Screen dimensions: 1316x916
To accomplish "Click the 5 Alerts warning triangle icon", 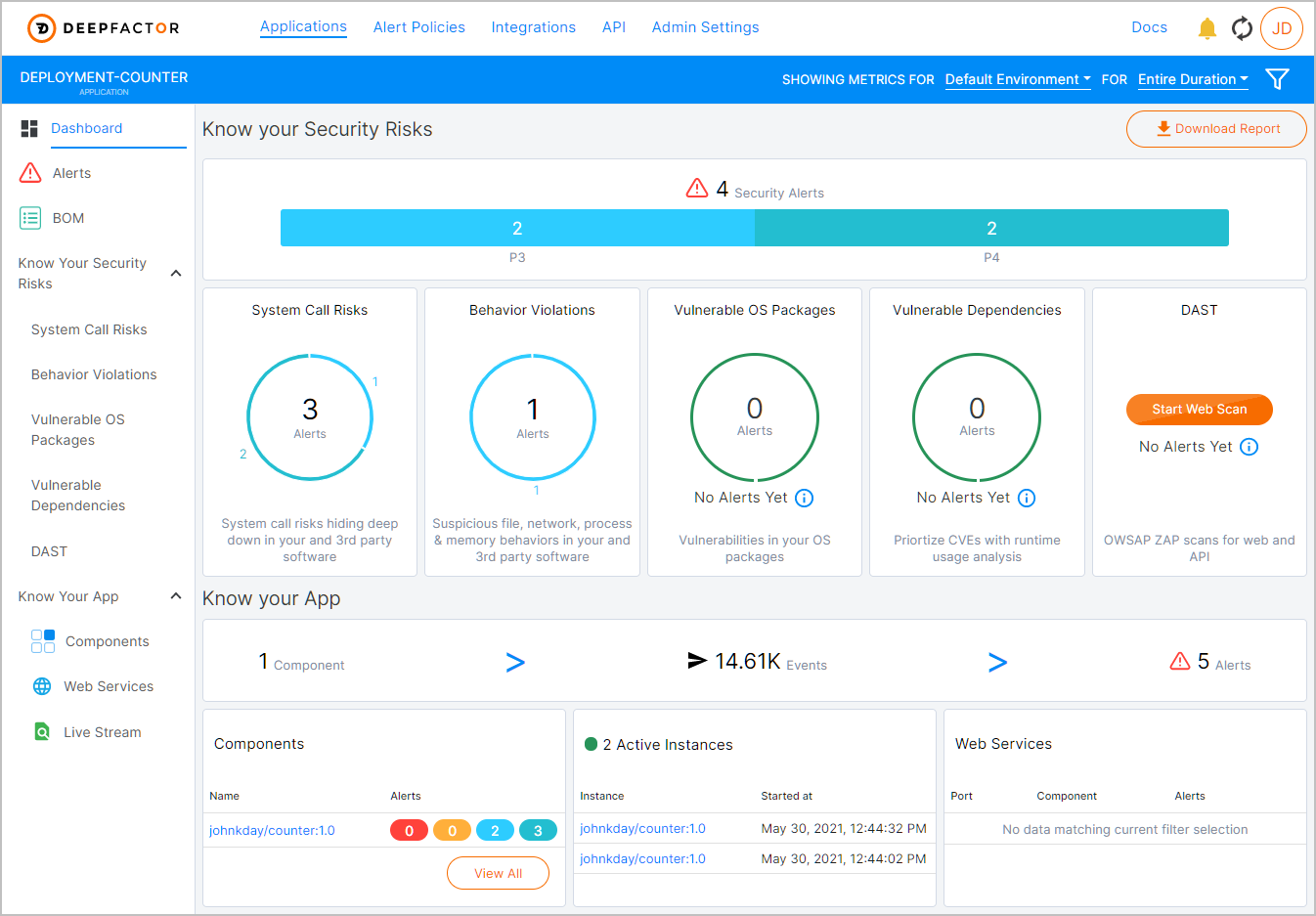I will click(1180, 661).
